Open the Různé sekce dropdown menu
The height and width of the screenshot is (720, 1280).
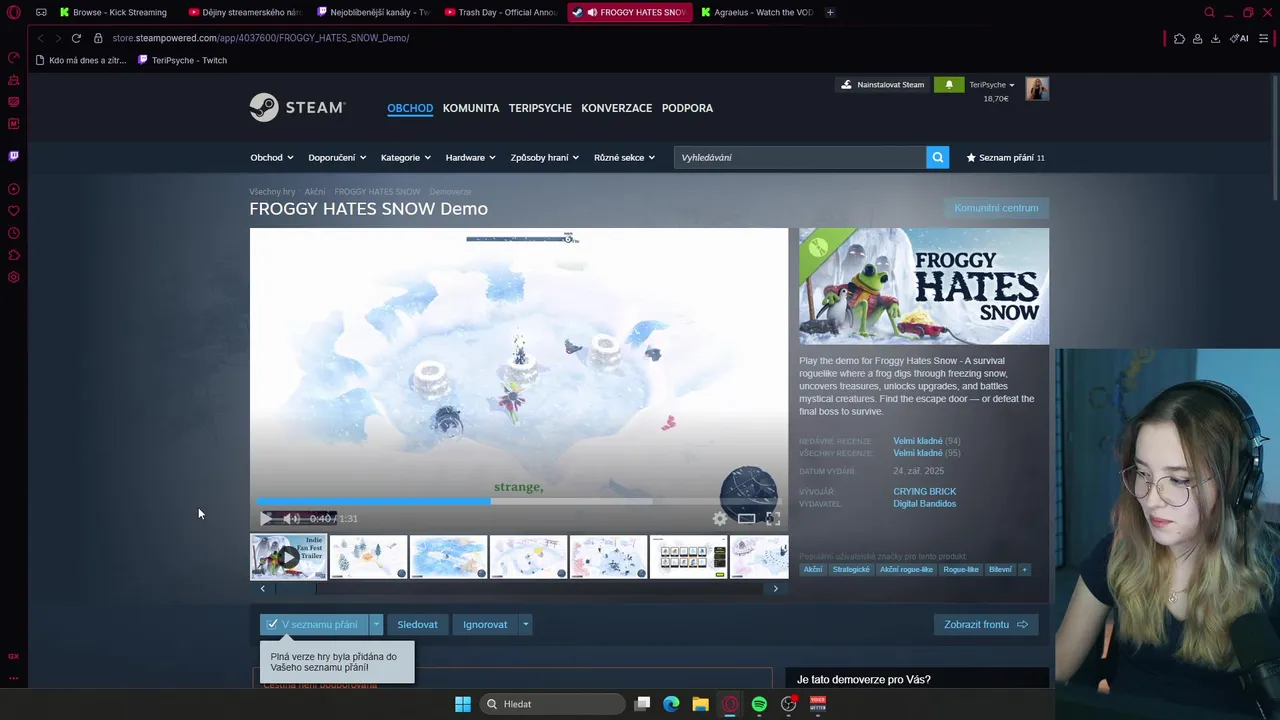[624, 157]
